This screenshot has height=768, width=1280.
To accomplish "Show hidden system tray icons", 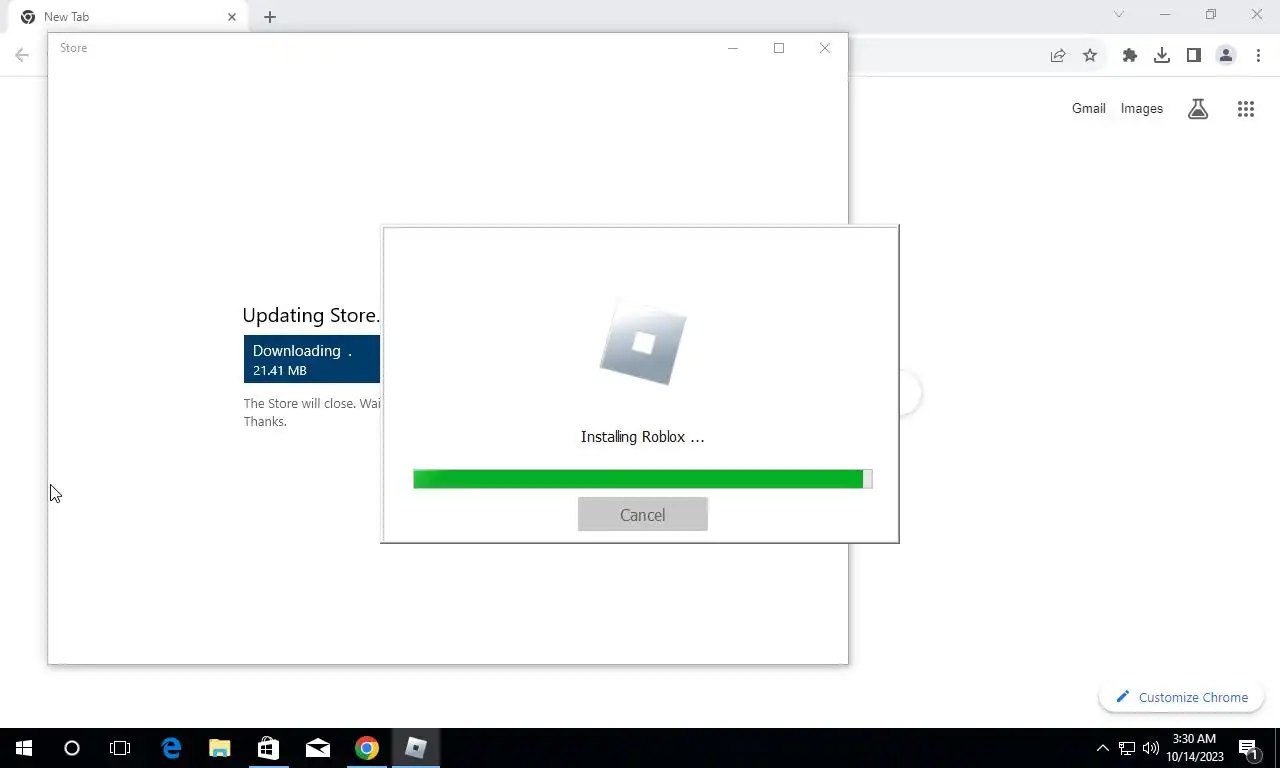I will tap(1103, 748).
